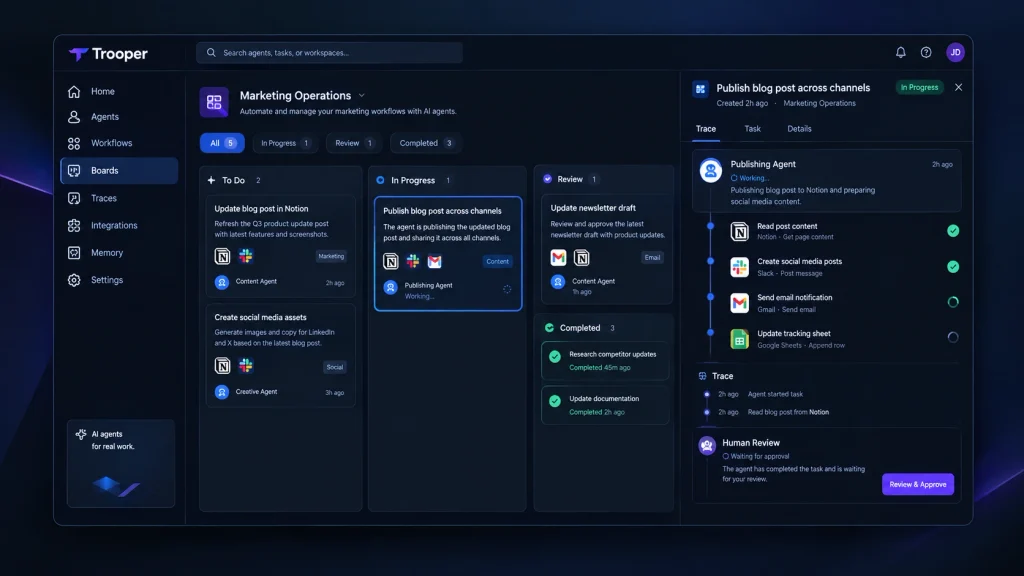Viewport: 1024px width, 576px height.
Task: Go to Home in the sidebar
Action: (119, 91)
